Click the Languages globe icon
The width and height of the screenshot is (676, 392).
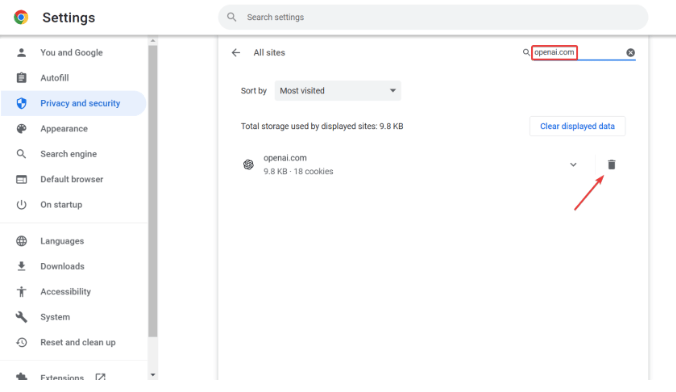21,241
